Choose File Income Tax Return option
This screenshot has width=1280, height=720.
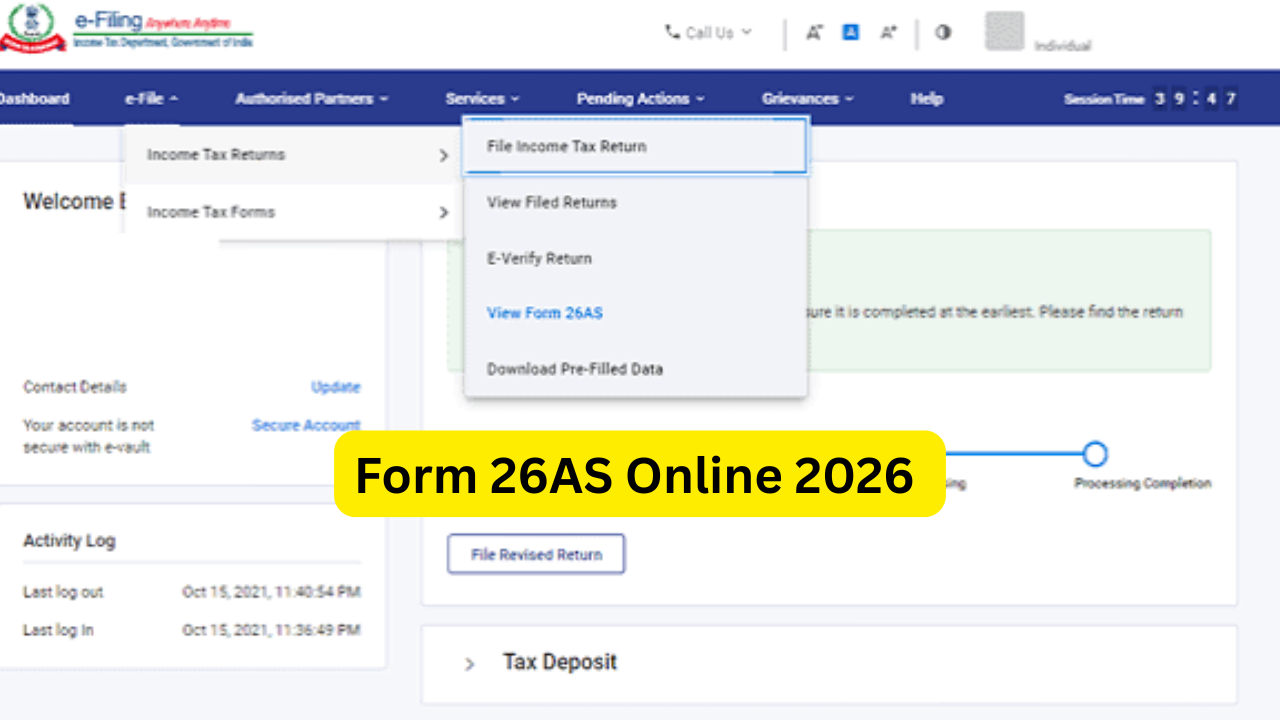634,146
